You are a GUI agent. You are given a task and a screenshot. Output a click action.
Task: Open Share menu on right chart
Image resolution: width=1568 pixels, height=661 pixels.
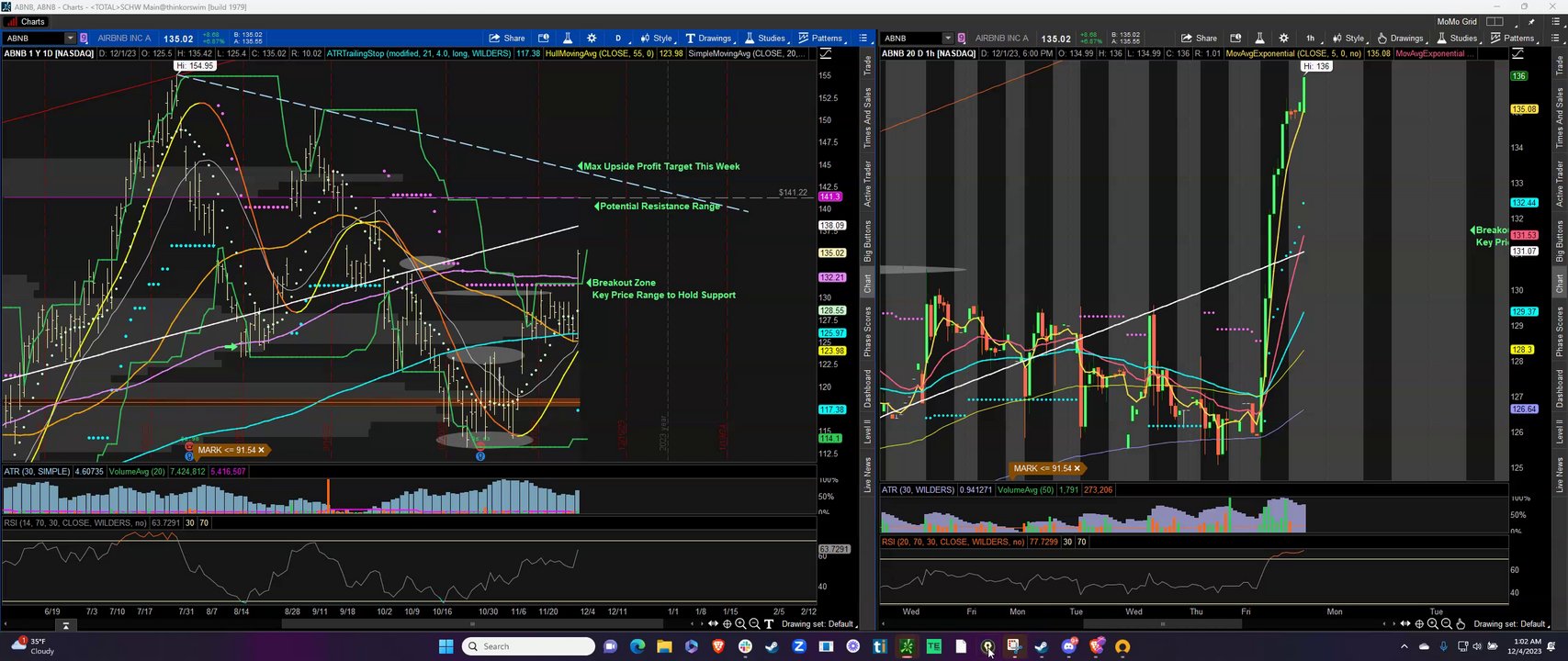1199,38
